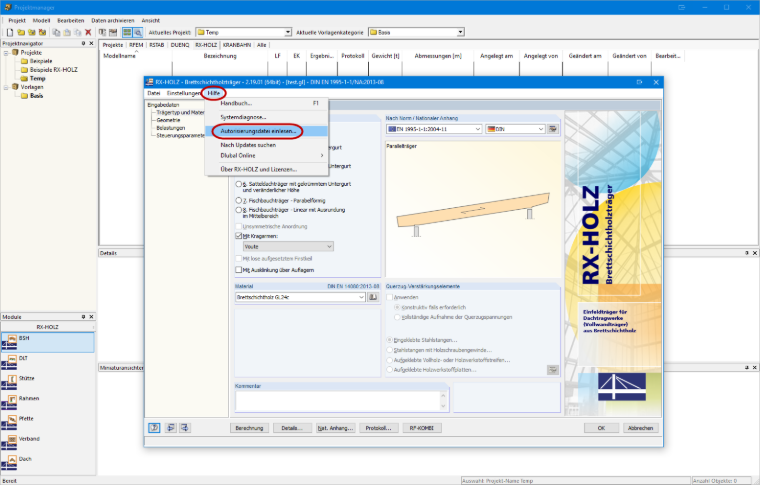Open the Pfette module
The image size is (760, 485).
(10, 422)
